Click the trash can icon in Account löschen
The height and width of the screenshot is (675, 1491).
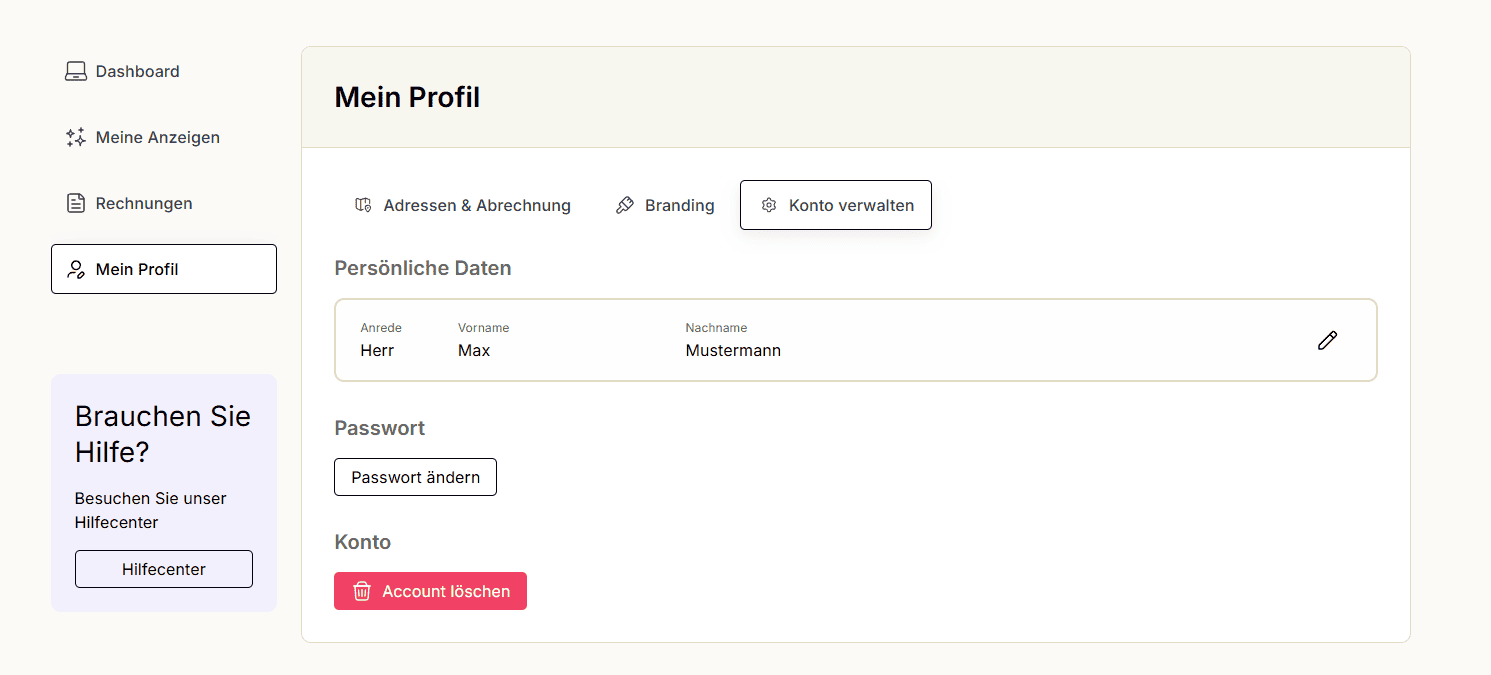click(x=362, y=591)
